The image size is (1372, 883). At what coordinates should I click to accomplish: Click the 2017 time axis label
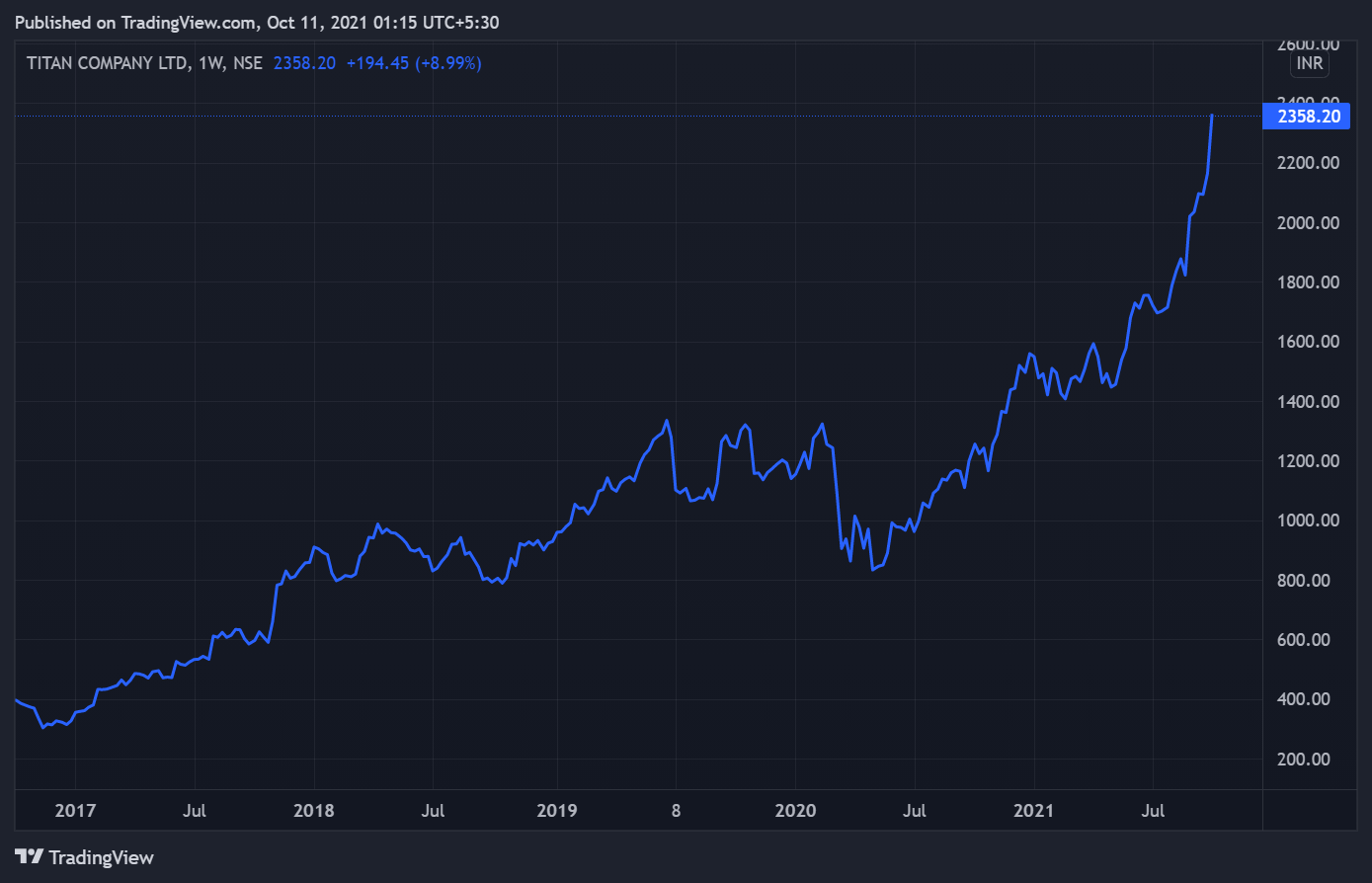[x=75, y=811]
